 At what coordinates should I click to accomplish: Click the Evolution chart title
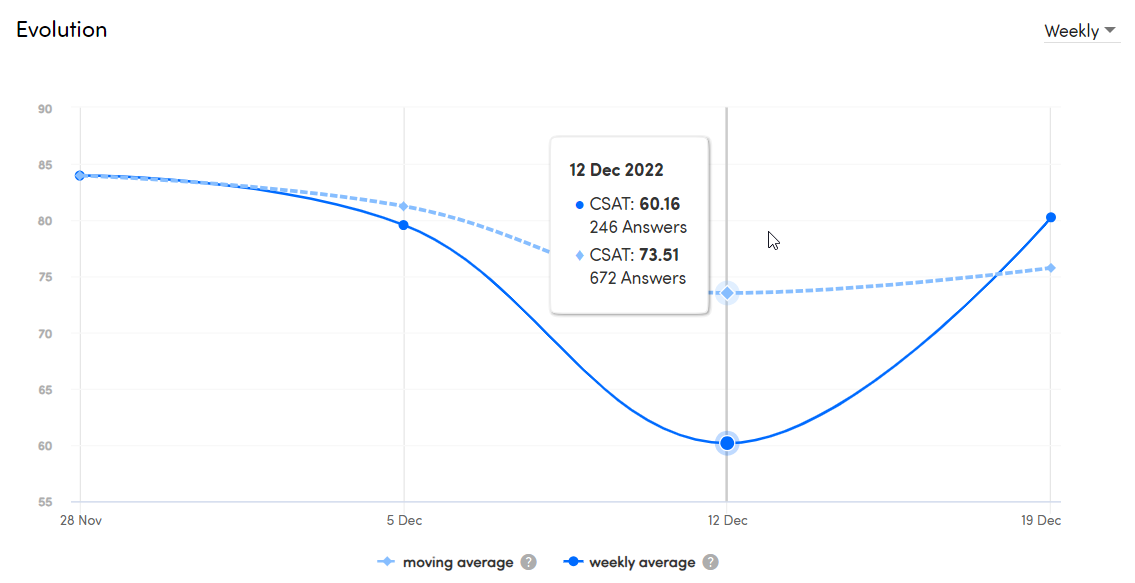coord(61,29)
